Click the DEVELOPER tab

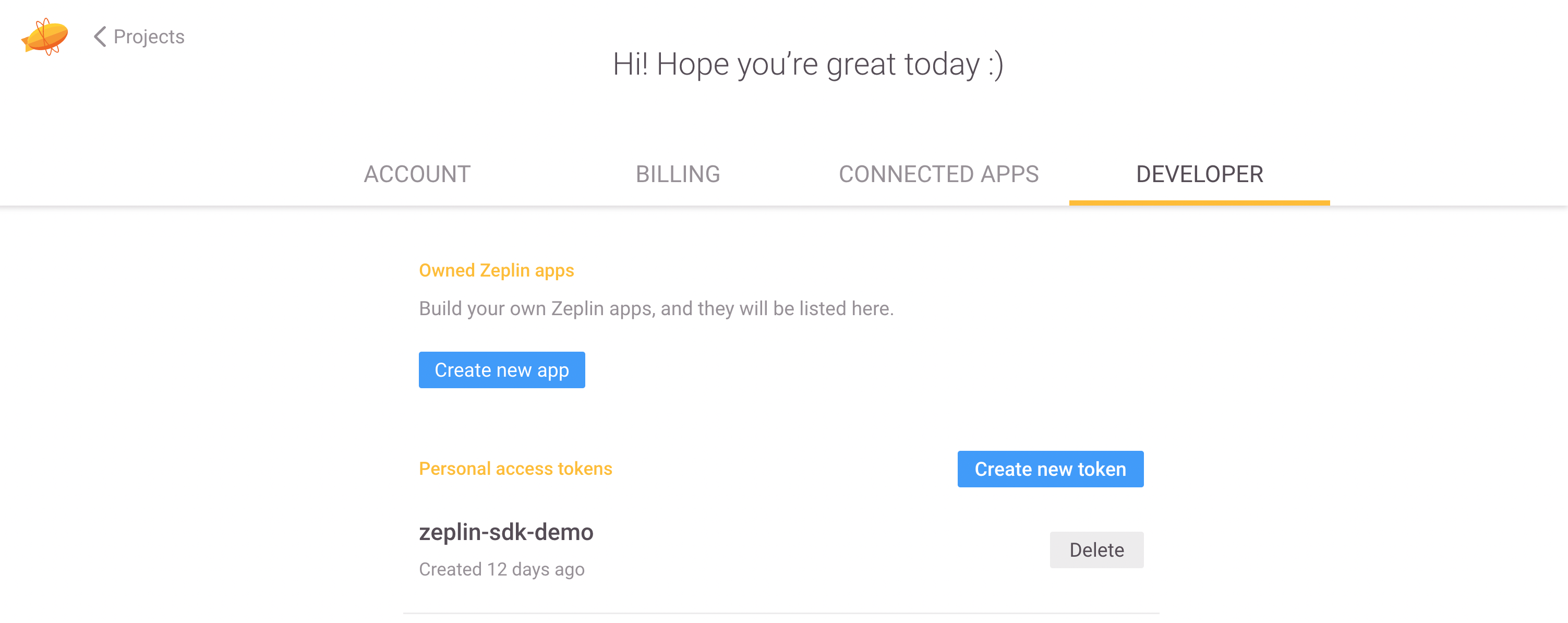pyautogui.click(x=1199, y=174)
